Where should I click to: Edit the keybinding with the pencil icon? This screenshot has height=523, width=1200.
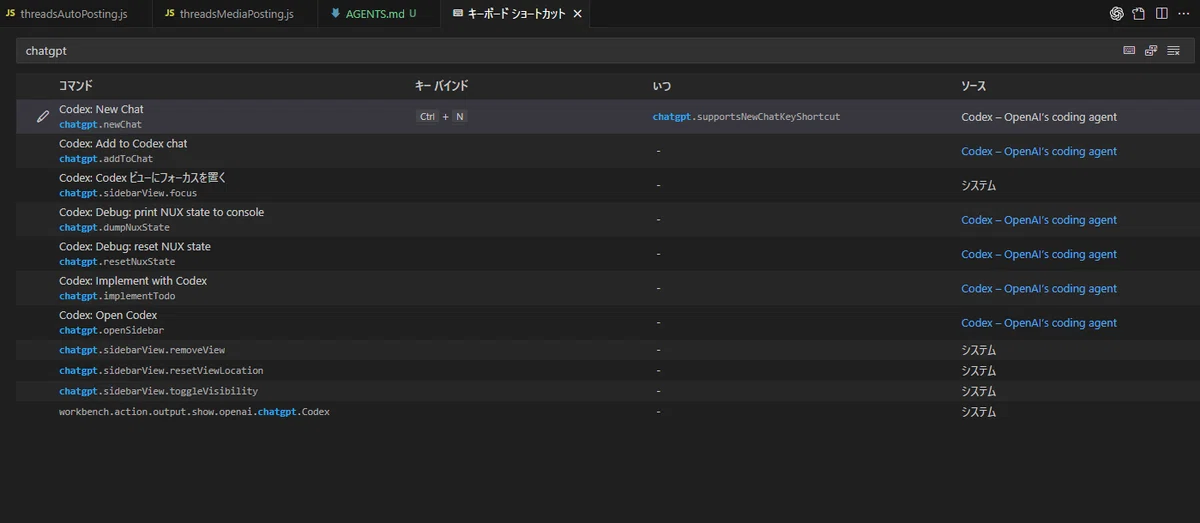43,117
